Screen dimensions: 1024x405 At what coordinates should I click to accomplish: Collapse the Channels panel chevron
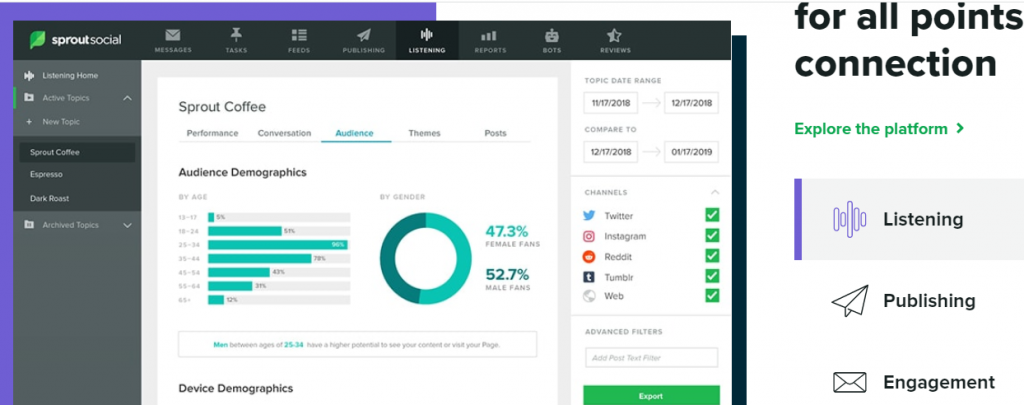[x=715, y=192]
